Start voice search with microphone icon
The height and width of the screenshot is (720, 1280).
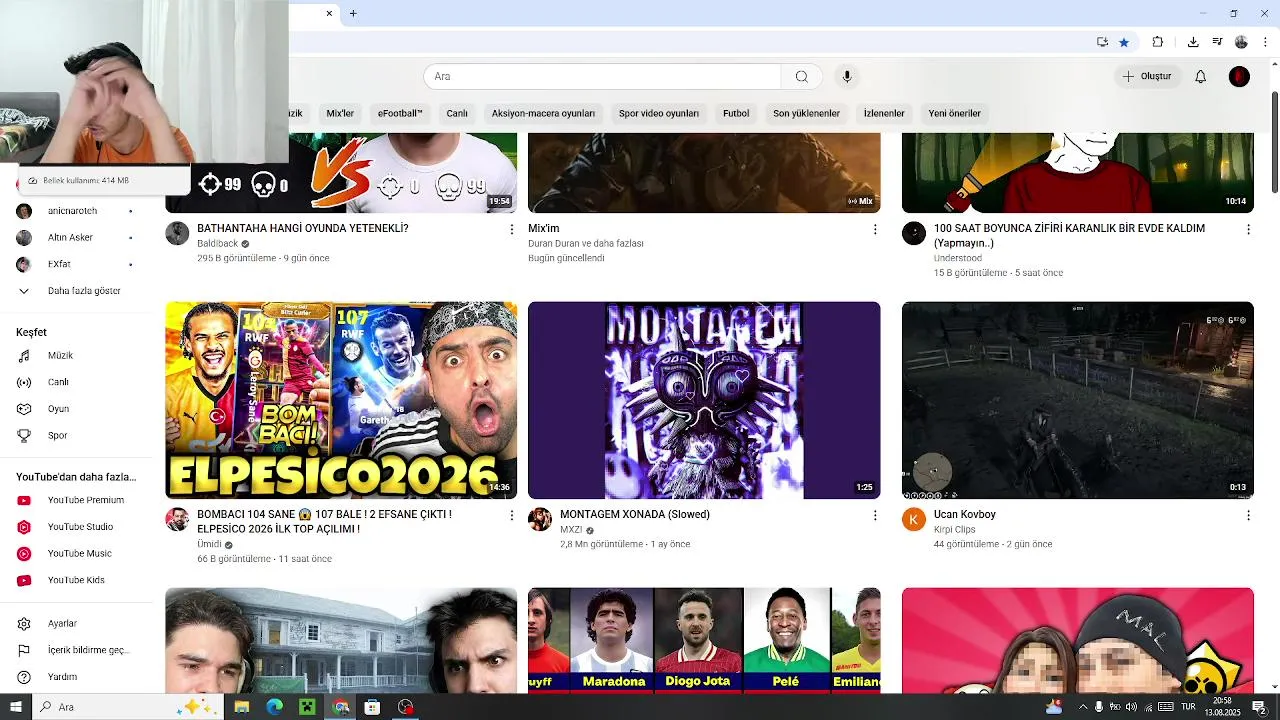point(847,76)
